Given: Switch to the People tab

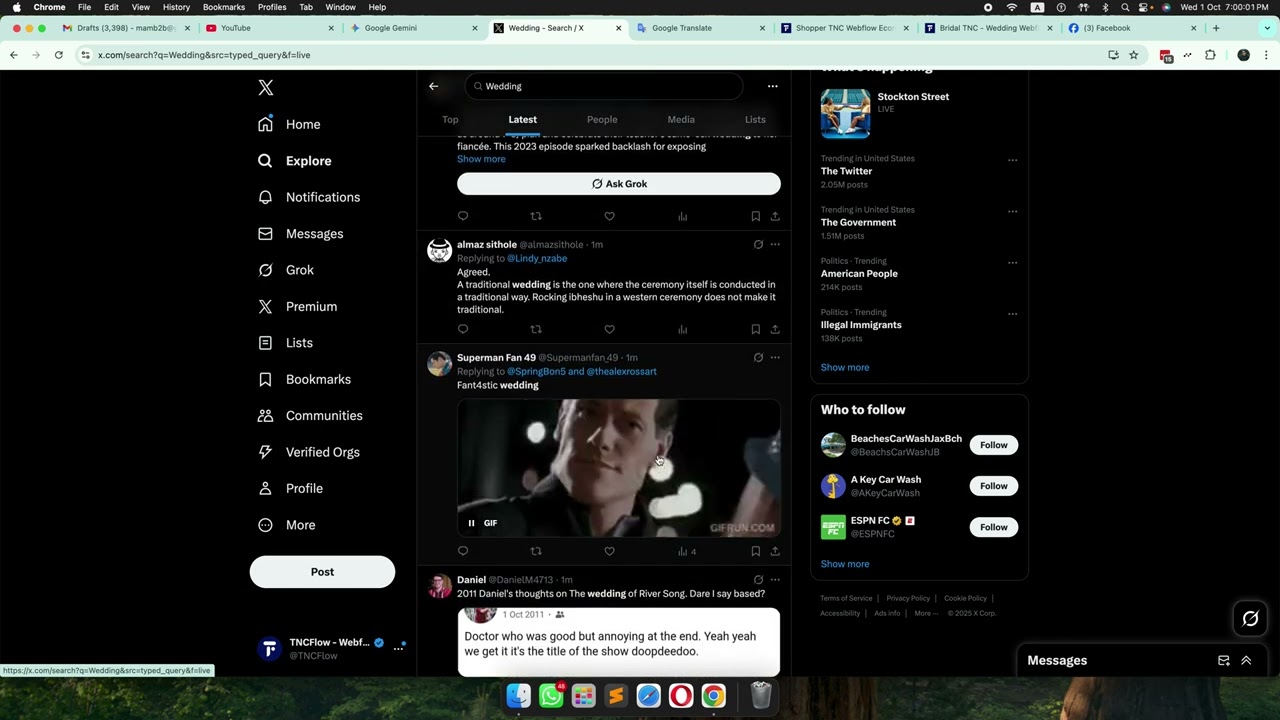Looking at the screenshot, I should (602, 119).
